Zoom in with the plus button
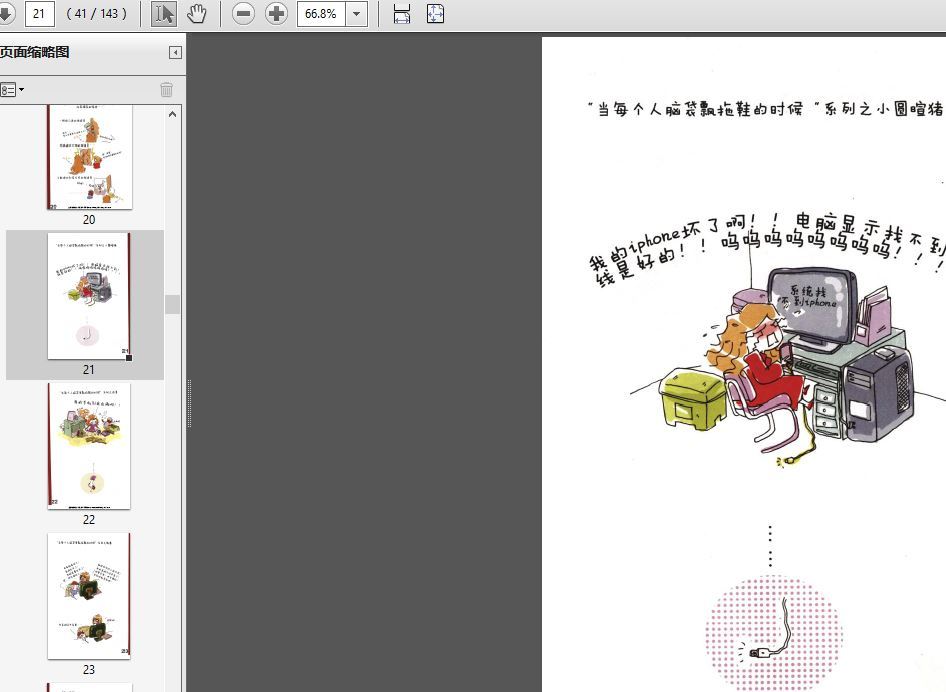Screen dimensions: 946x692 [276, 13]
